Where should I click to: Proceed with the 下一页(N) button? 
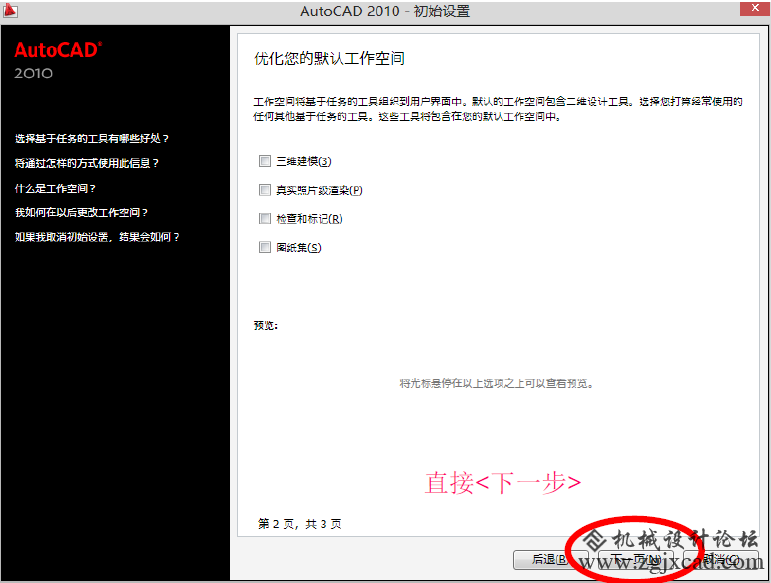point(635,559)
